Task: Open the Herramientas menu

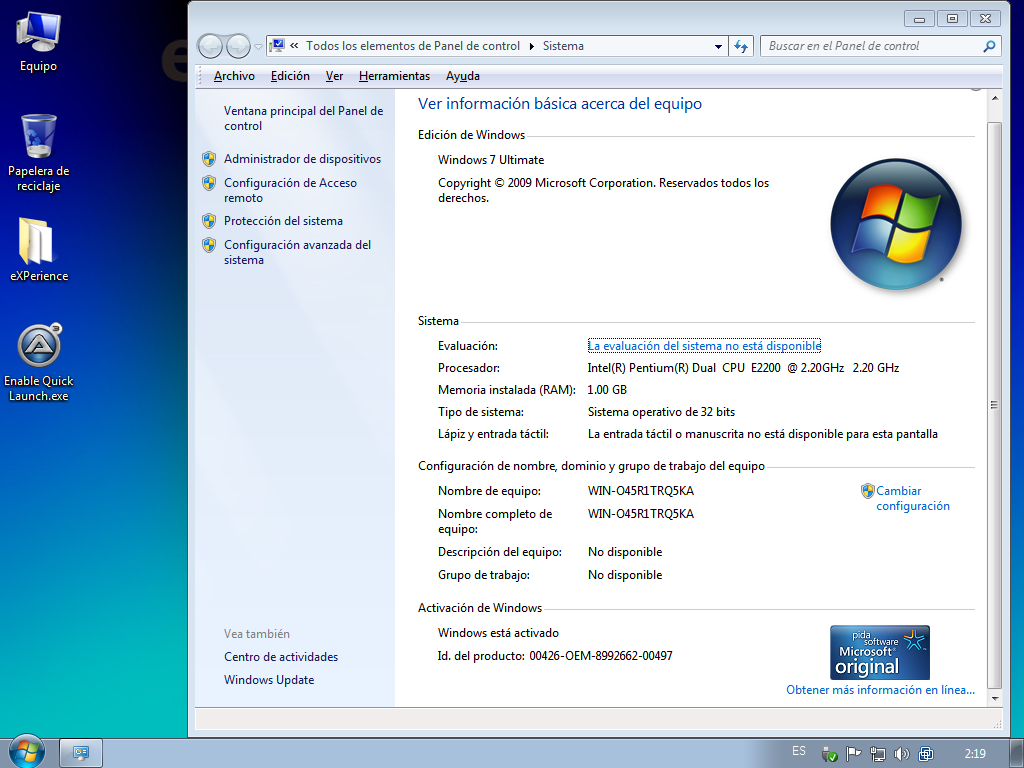Action: click(394, 76)
